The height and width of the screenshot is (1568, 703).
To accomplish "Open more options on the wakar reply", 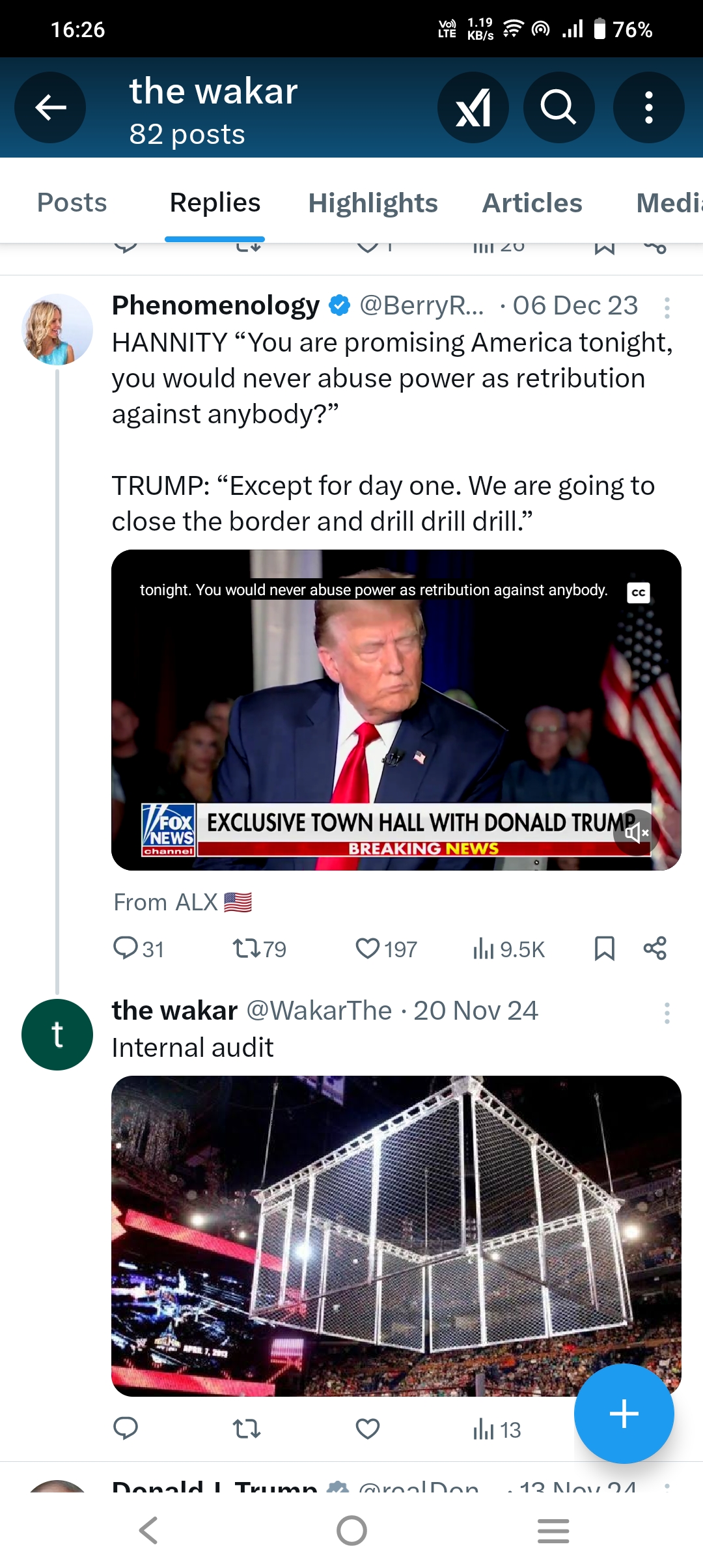I will (667, 1013).
